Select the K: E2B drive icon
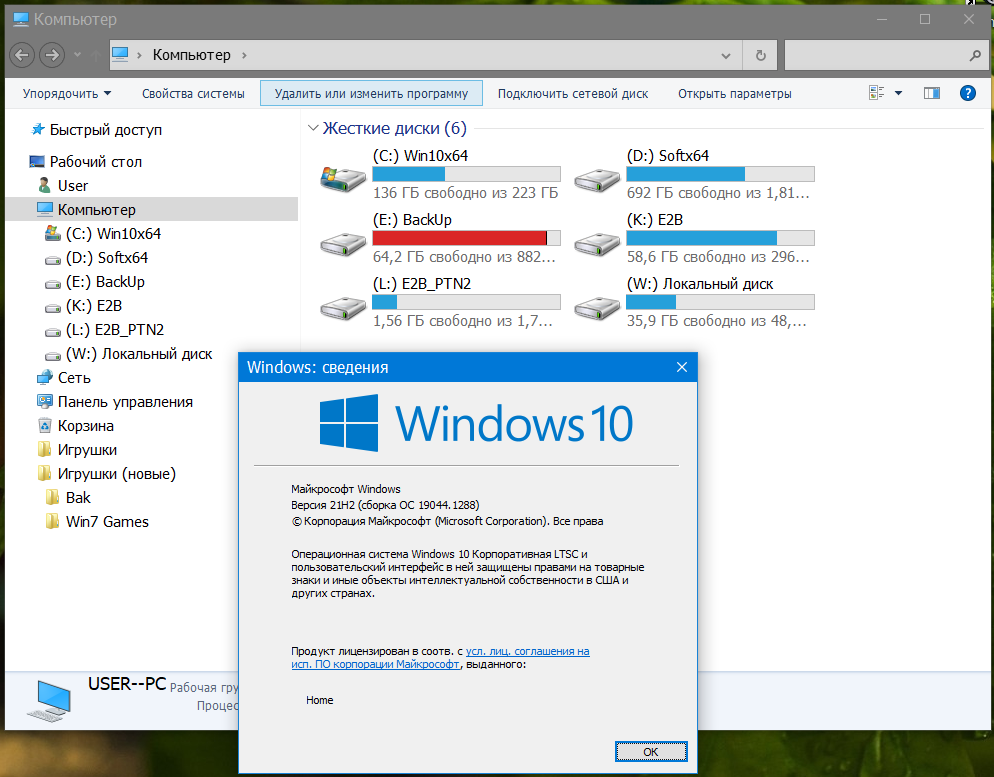The image size is (994, 777). pos(597,243)
